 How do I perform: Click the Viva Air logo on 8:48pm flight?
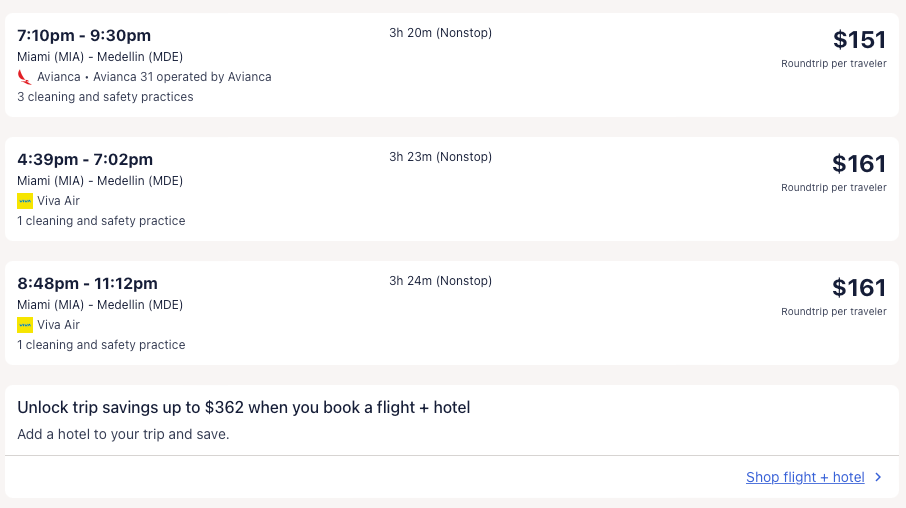25,325
